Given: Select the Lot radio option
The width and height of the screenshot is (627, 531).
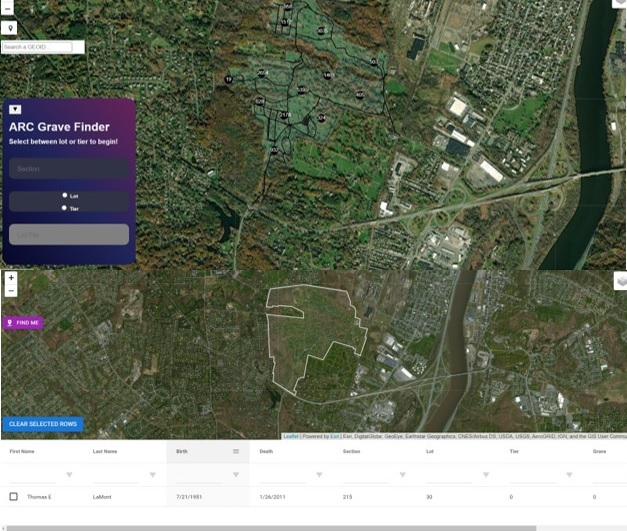Looking at the screenshot, I should (64, 195).
